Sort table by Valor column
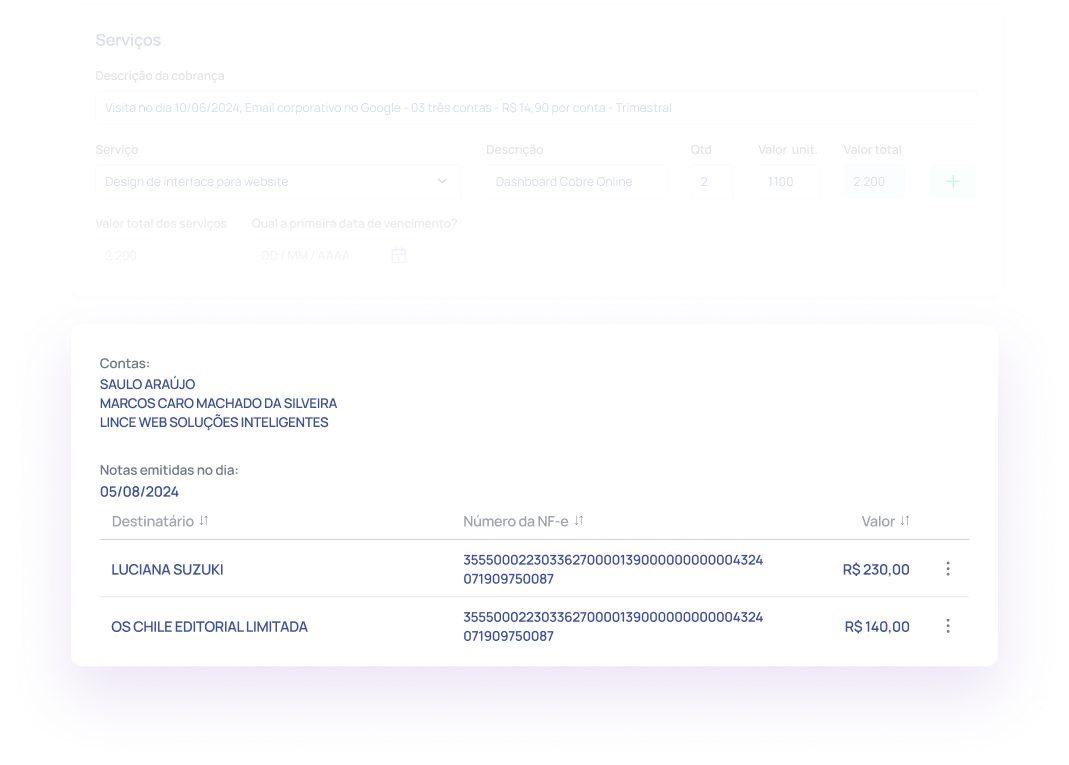1069x765 pixels. click(x=905, y=521)
